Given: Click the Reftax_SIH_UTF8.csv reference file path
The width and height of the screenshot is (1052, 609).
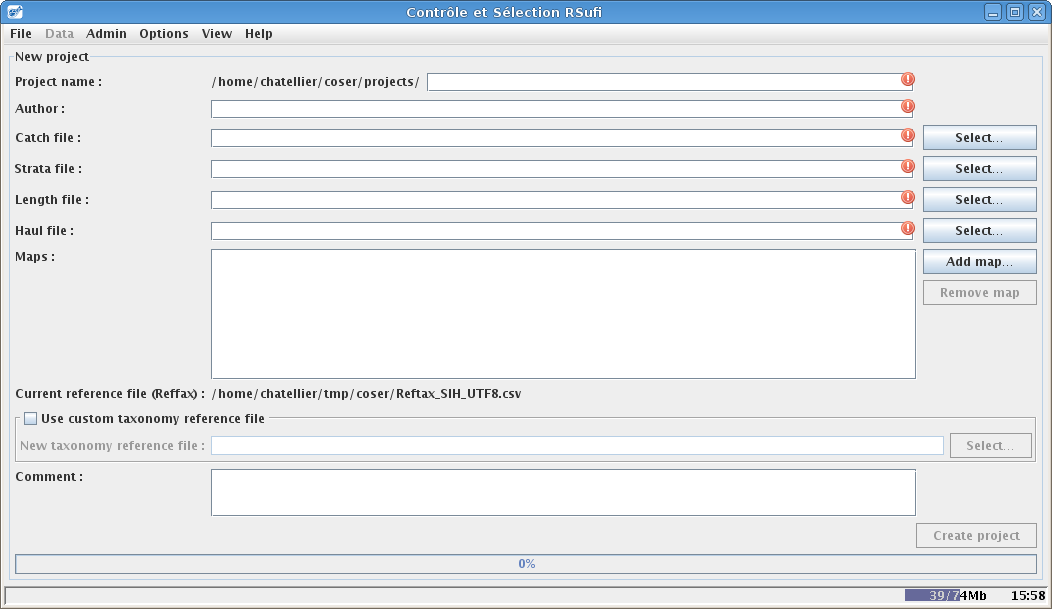Looking at the screenshot, I should (x=367, y=394).
